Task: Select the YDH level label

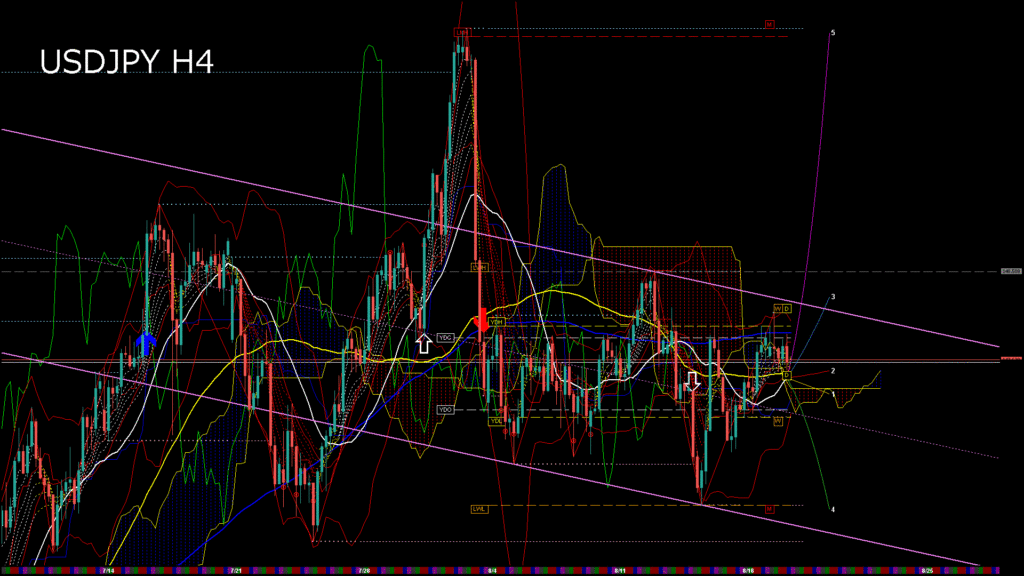Action: pos(496,323)
